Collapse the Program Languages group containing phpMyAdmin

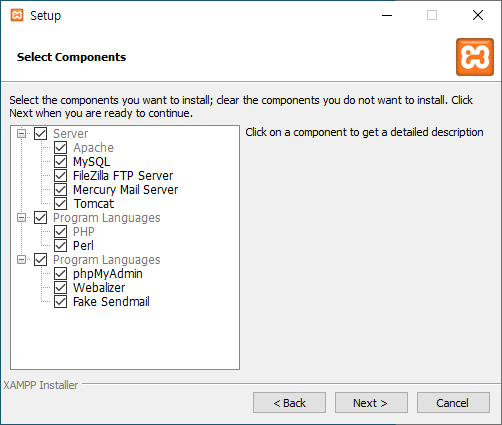tap(21, 260)
